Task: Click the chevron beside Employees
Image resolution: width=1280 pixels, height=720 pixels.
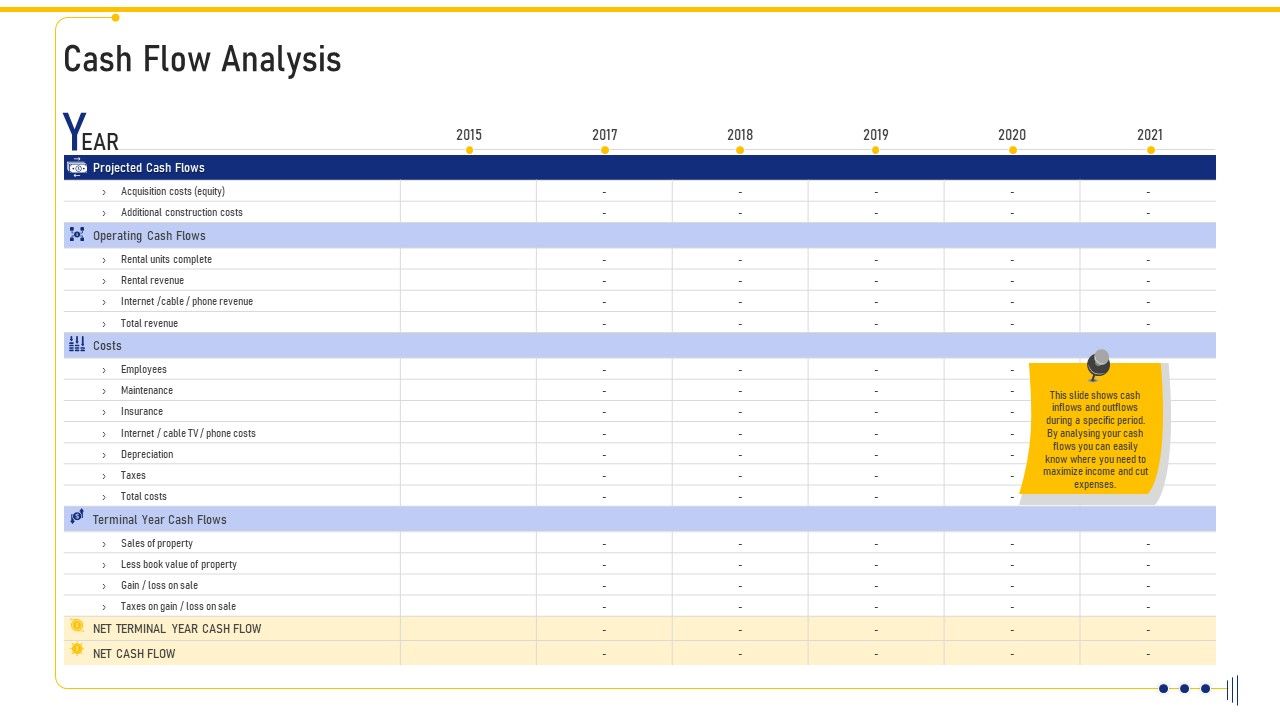Action: (104, 369)
